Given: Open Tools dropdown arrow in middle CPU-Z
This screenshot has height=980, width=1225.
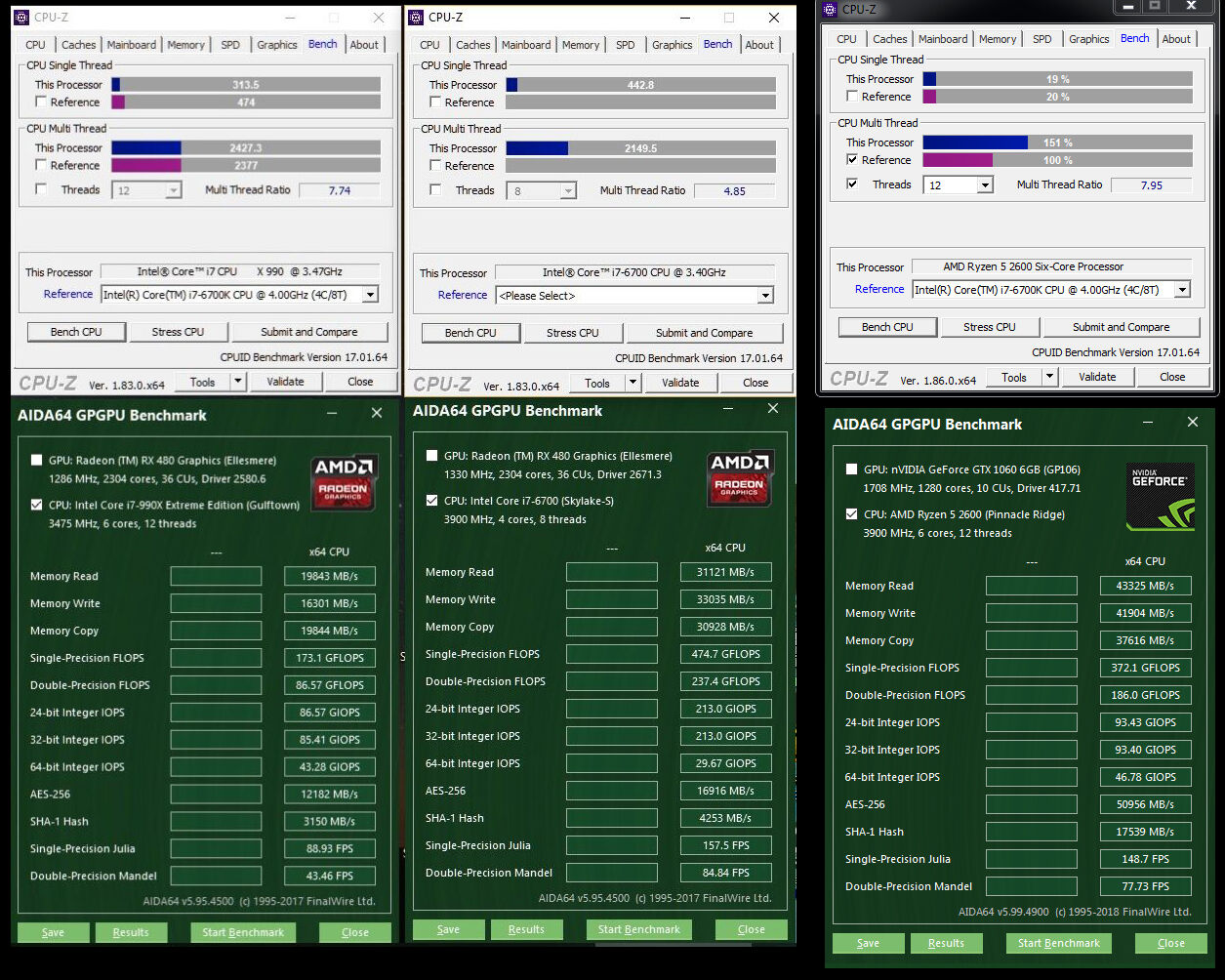Looking at the screenshot, I should (633, 383).
